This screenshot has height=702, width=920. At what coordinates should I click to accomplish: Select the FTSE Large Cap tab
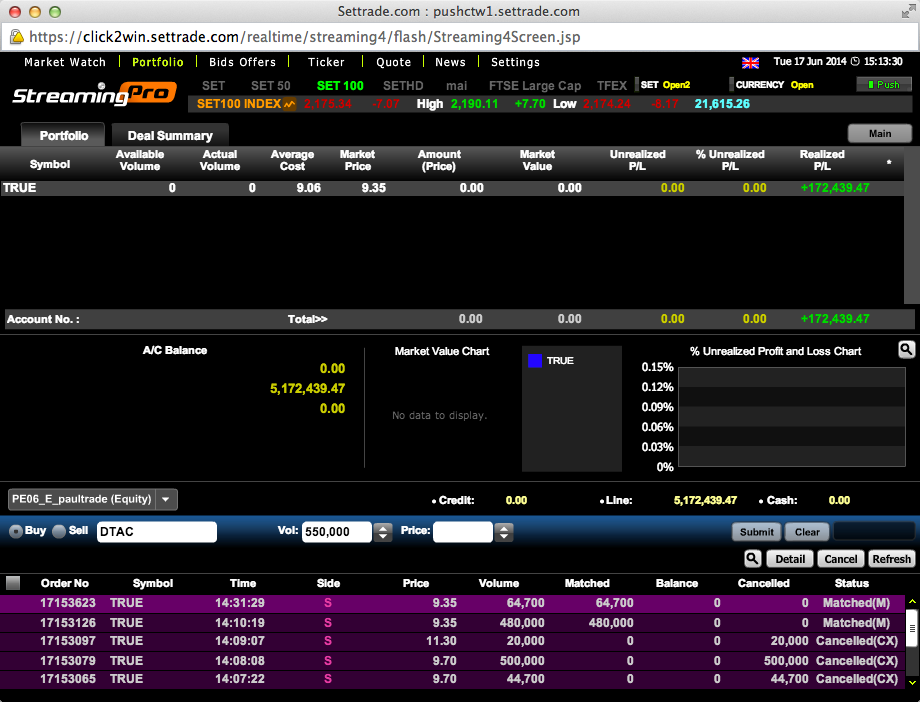coord(535,86)
